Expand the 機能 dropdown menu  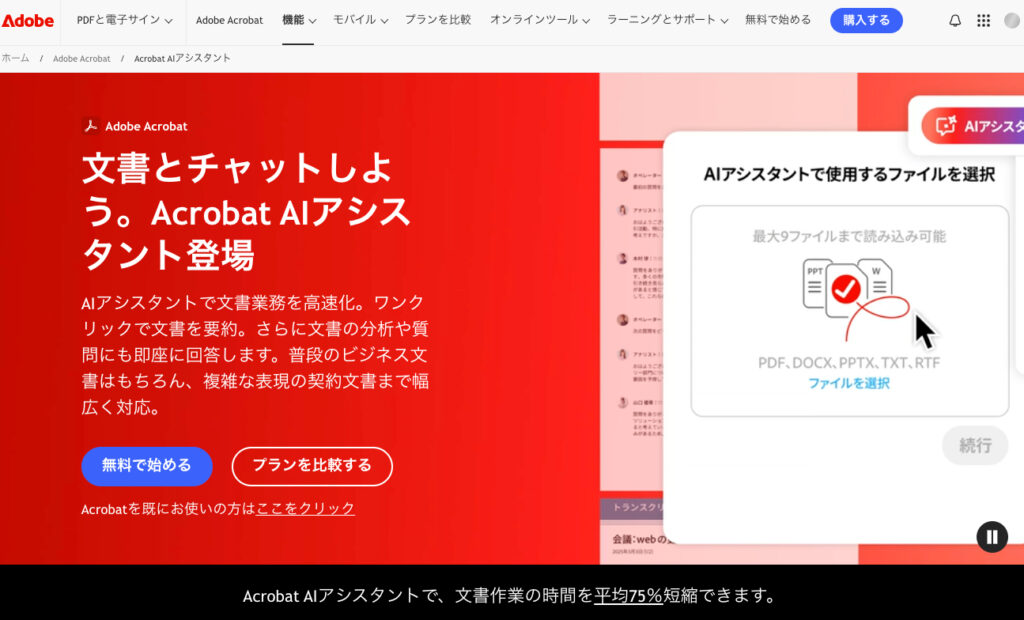[298, 20]
